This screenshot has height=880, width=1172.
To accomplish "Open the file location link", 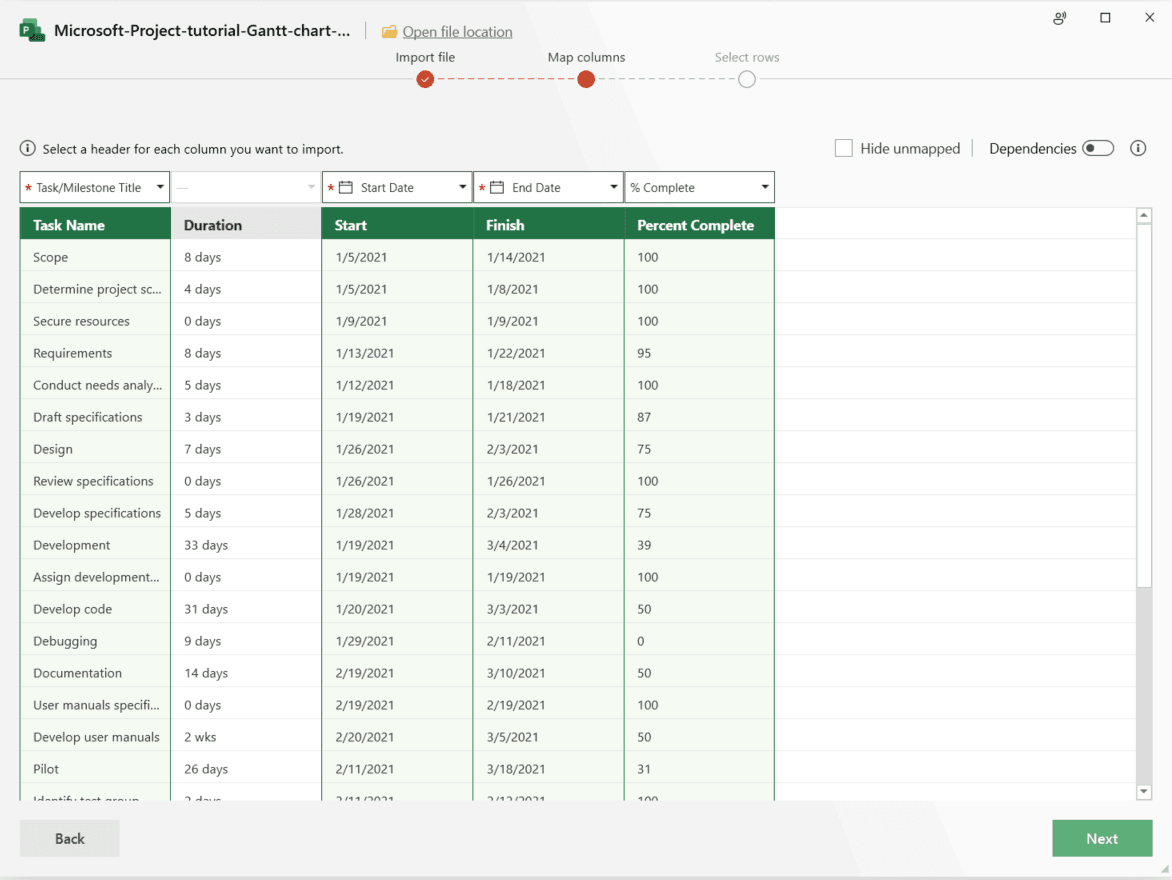I will pyautogui.click(x=457, y=31).
